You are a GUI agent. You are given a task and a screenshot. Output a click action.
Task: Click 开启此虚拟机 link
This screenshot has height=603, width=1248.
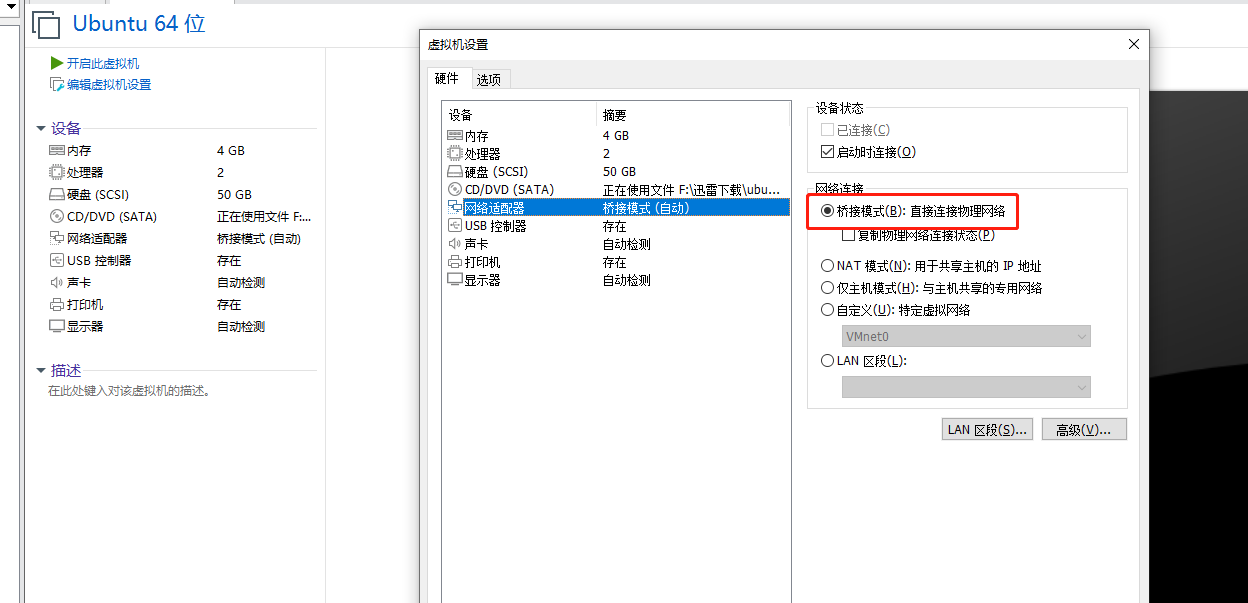click(x=103, y=63)
